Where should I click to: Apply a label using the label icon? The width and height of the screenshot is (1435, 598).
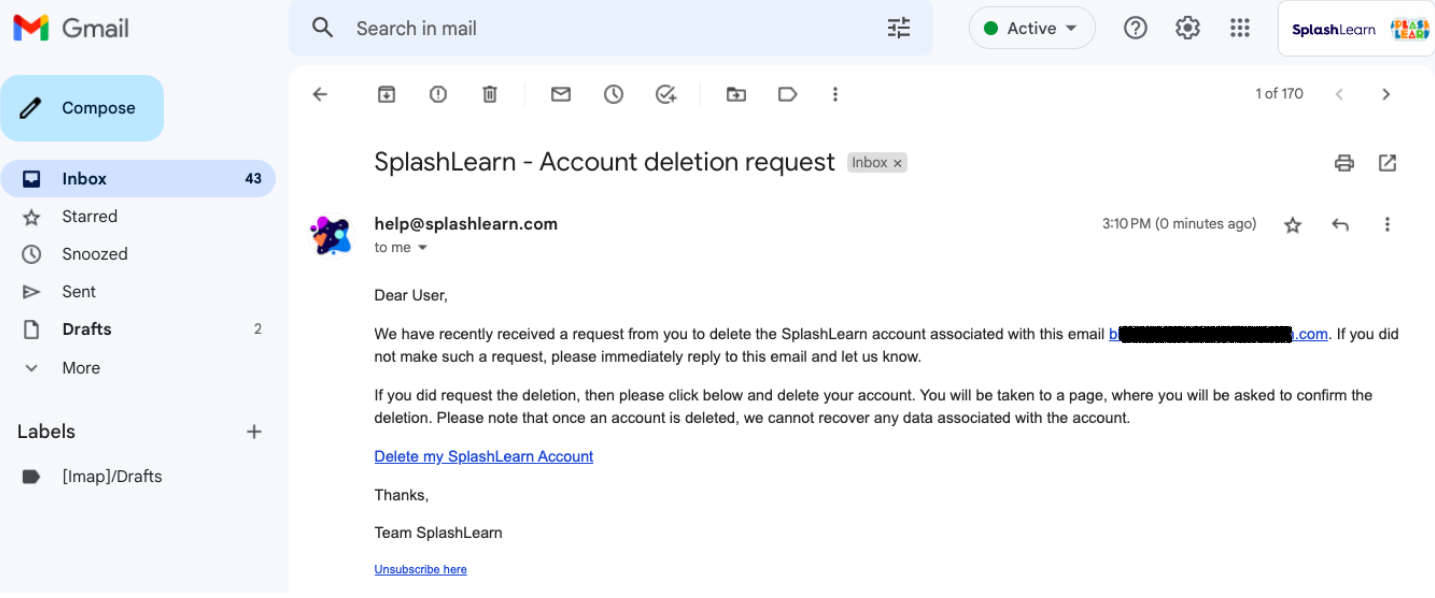point(788,94)
